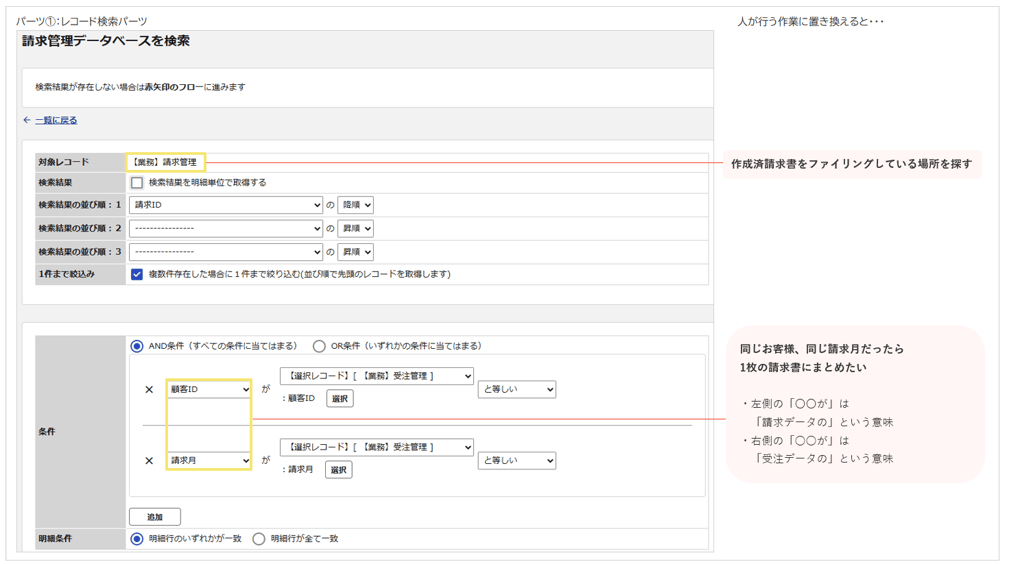The image size is (1018, 564).
Task: Open 選択レコード dropdown in 顧客ID row
Action: pos(377,376)
